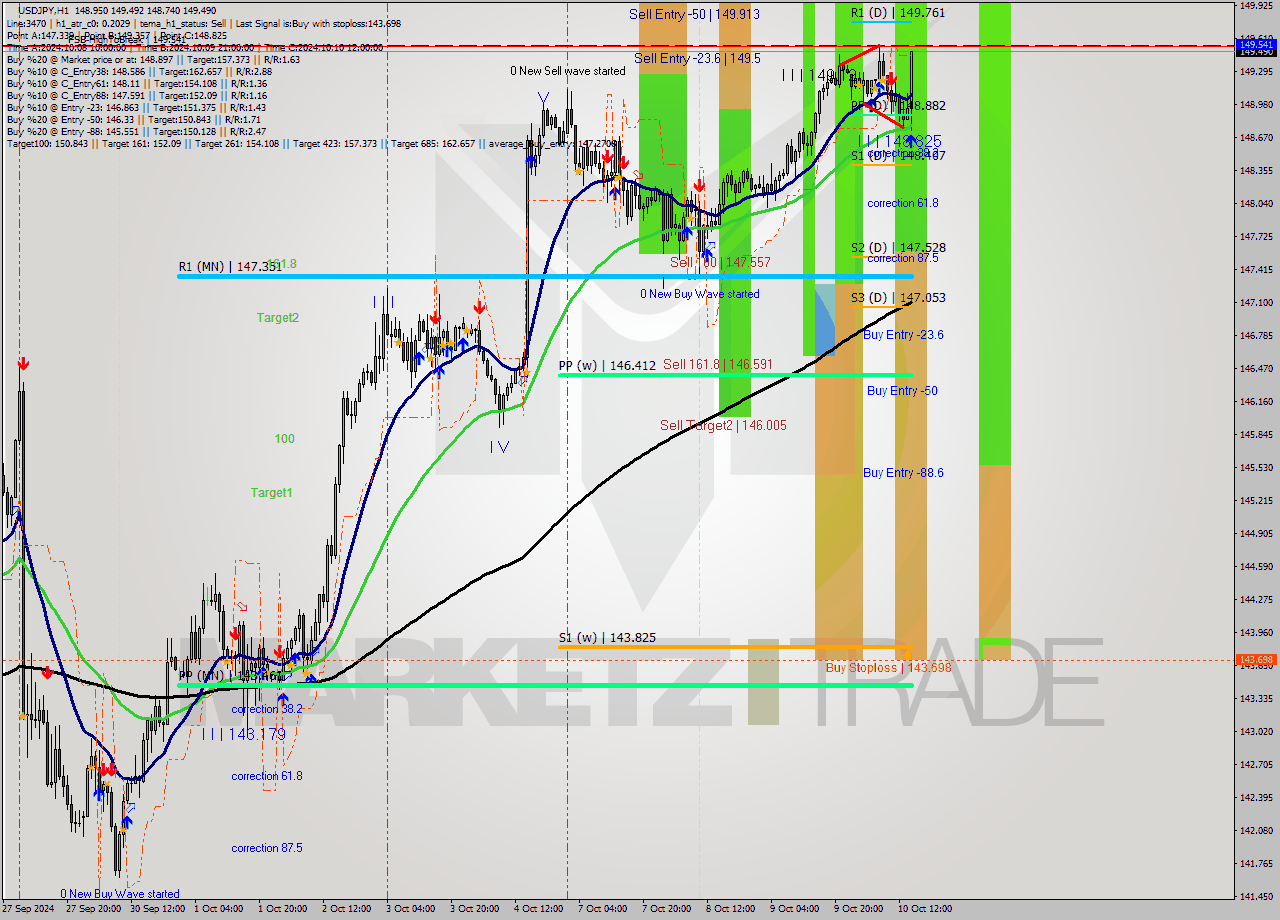The height and width of the screenshot is (920, 1280).
Task: Click the '2 Oct 12:00' time axis label
Action: 347,909
